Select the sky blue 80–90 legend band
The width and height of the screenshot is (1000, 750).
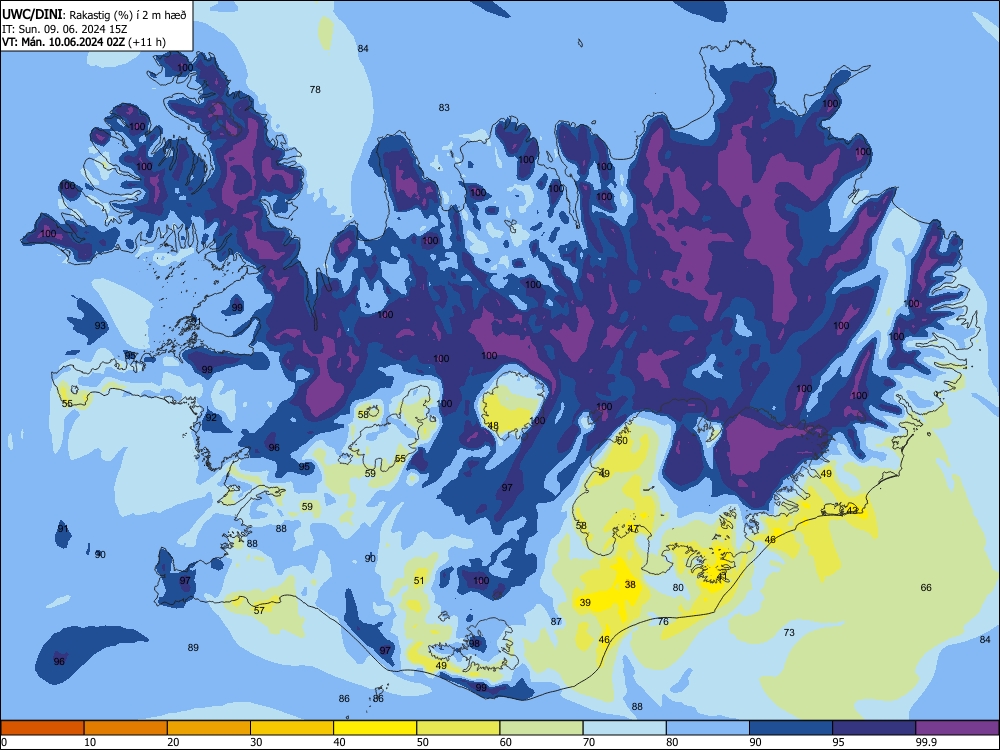click(708, 728)
